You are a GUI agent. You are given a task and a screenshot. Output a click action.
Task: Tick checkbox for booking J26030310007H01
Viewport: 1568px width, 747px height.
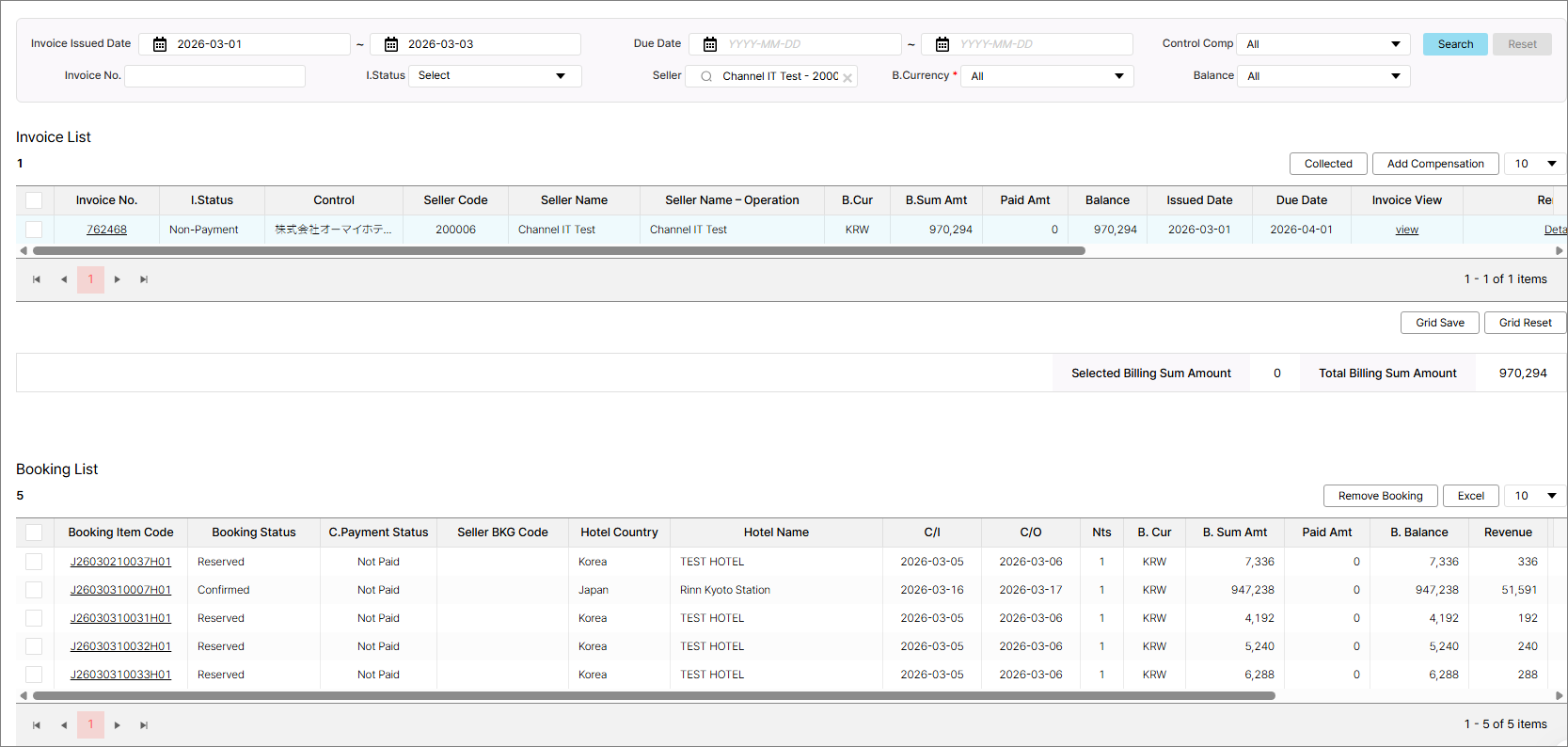click(34, 590)
